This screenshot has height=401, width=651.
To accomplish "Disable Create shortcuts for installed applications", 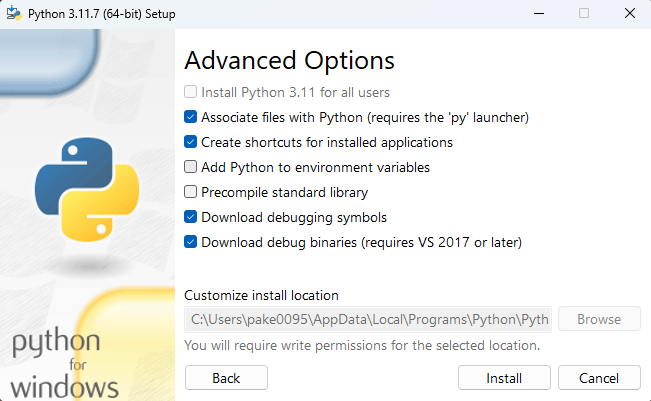I will click(191, 142).
